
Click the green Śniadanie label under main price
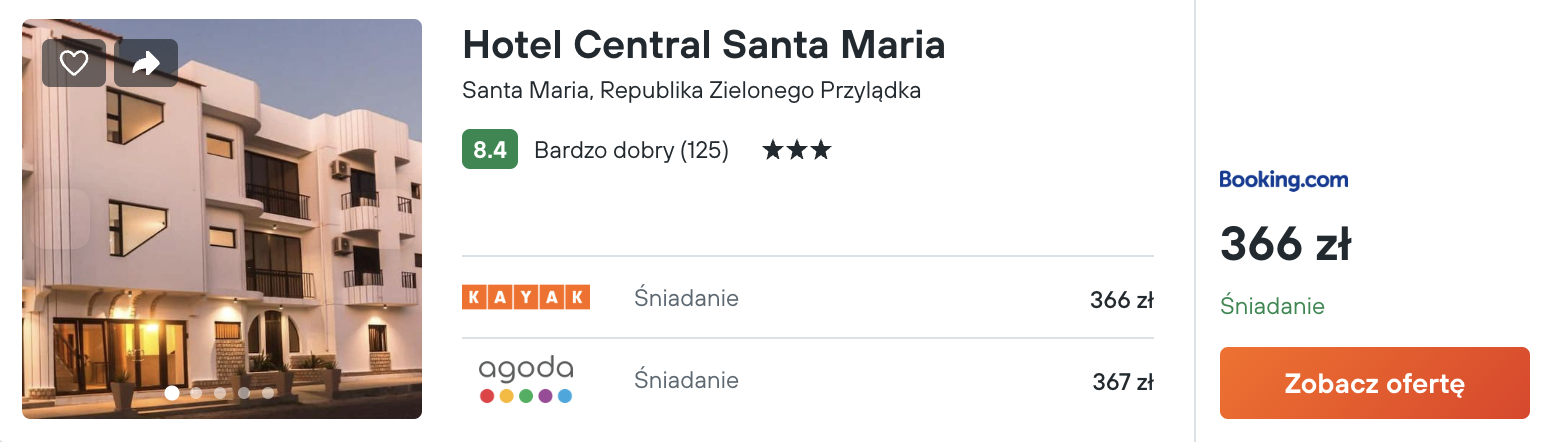pyautogui.click(x=1272, y=306)
